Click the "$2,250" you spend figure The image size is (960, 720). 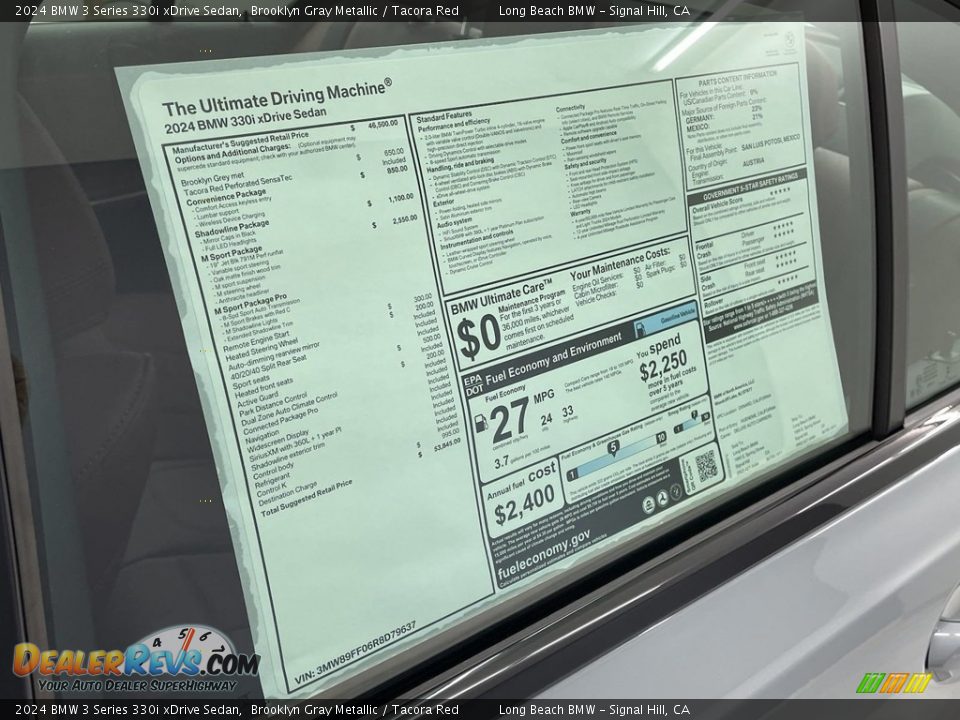tap(663, 367)
